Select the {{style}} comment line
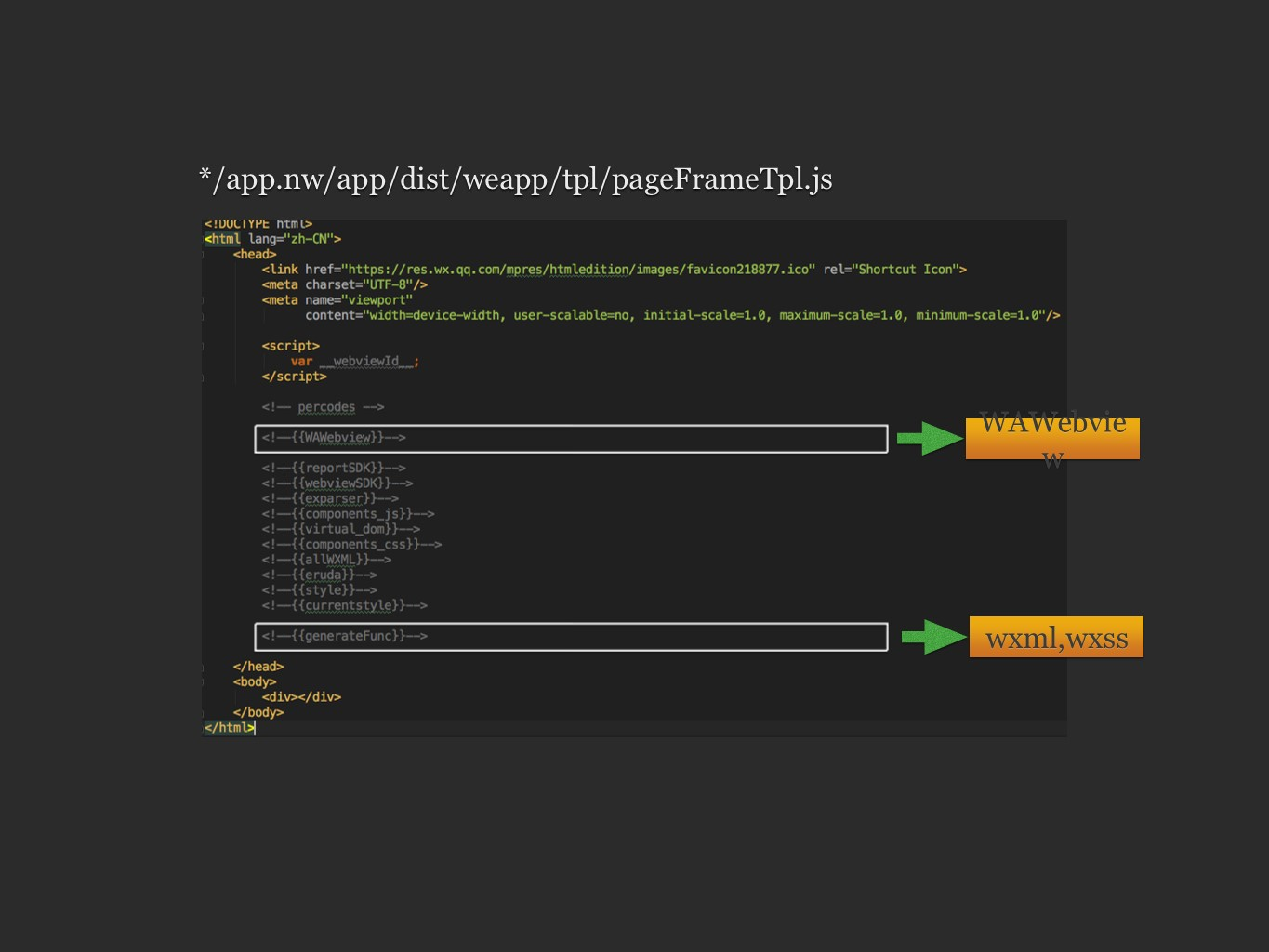This screenshot has height=952, width=1269. tap(319, 590)
